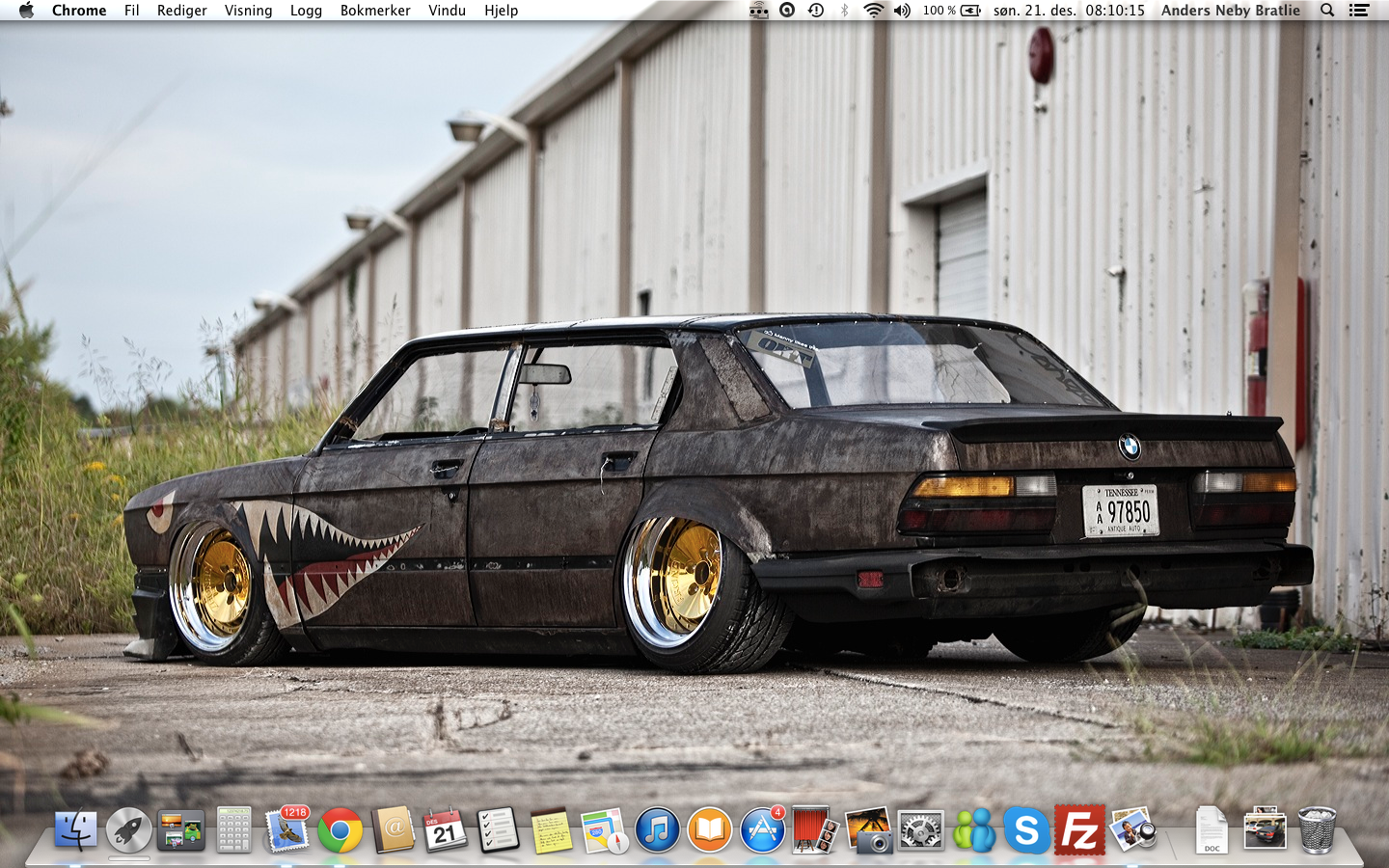1389x868 pixels.
Task: Open the Documents stack in Dock
Action: coord(1212,830)
